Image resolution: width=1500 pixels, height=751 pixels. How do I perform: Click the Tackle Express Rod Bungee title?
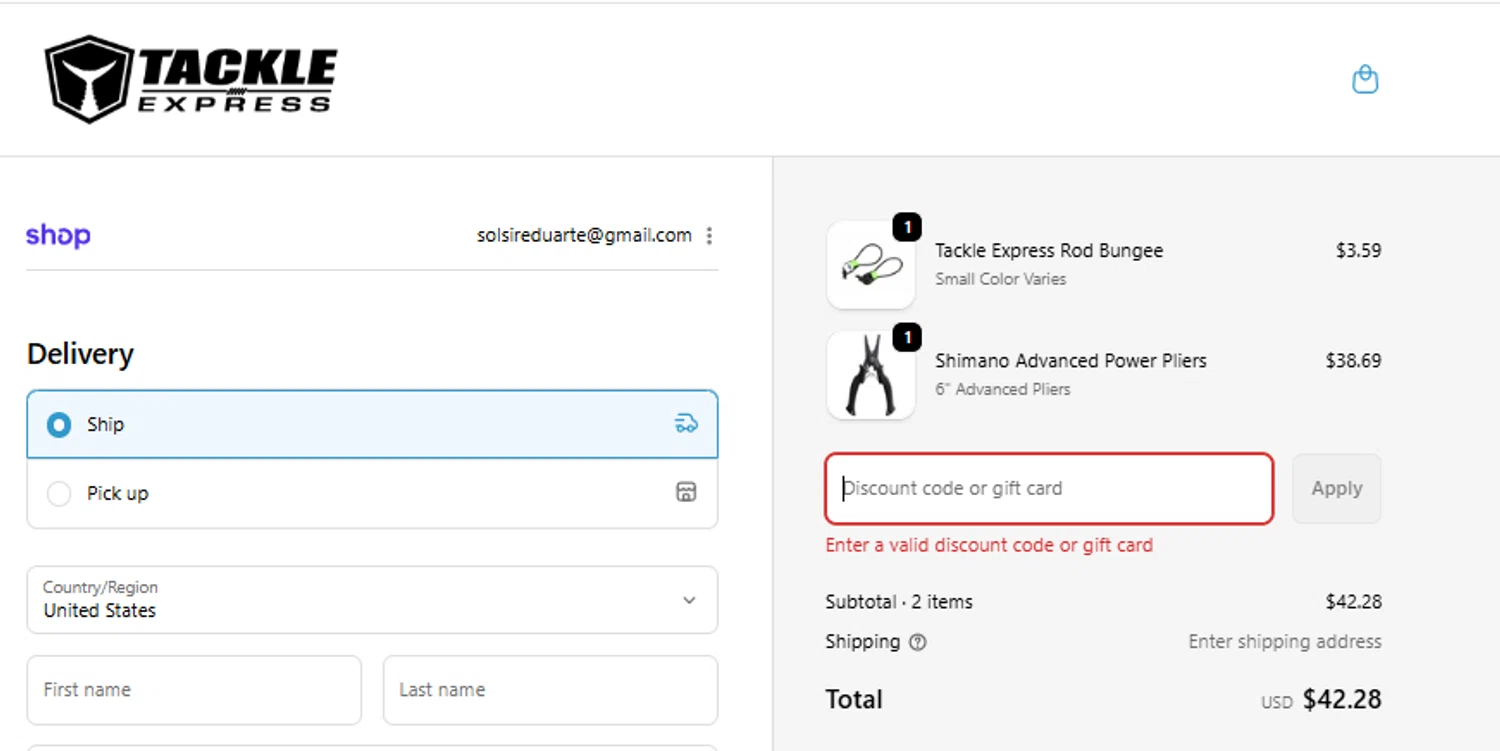click(x=1049, y=251)
